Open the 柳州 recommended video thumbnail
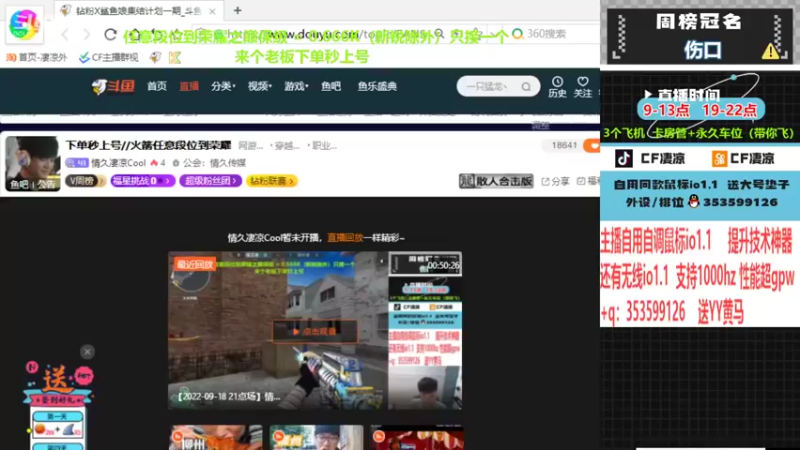 pyautogui.click(x=216, y=437)
